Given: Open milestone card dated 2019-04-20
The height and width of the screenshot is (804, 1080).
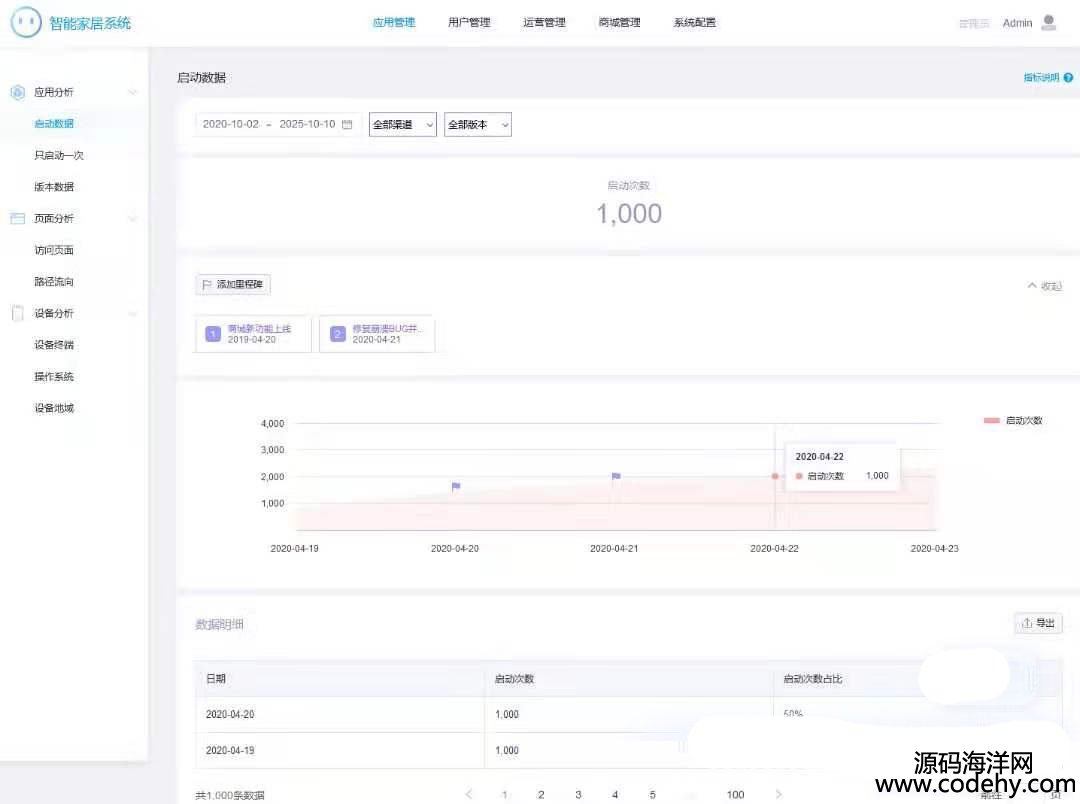Looking at the screenshot, I should tap(253, 334).
